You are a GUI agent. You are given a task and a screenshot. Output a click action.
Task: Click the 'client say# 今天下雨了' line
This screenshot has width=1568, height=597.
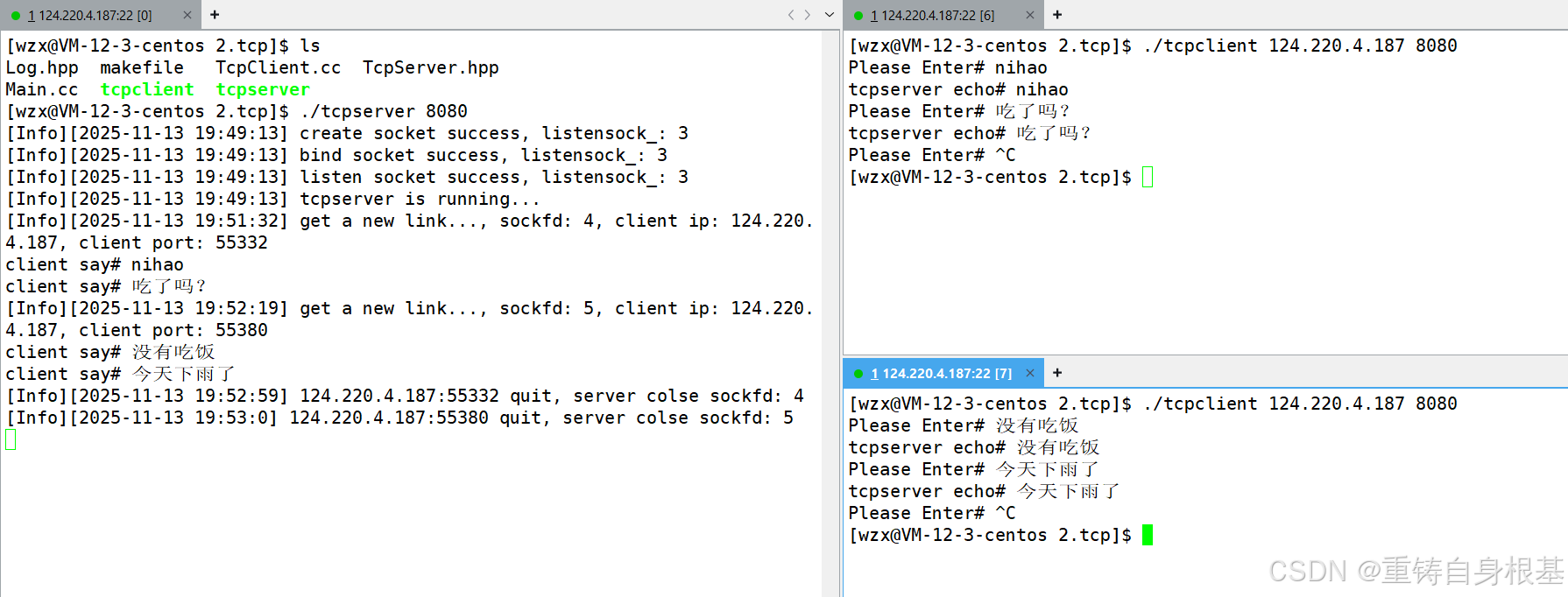coord(121,374)
